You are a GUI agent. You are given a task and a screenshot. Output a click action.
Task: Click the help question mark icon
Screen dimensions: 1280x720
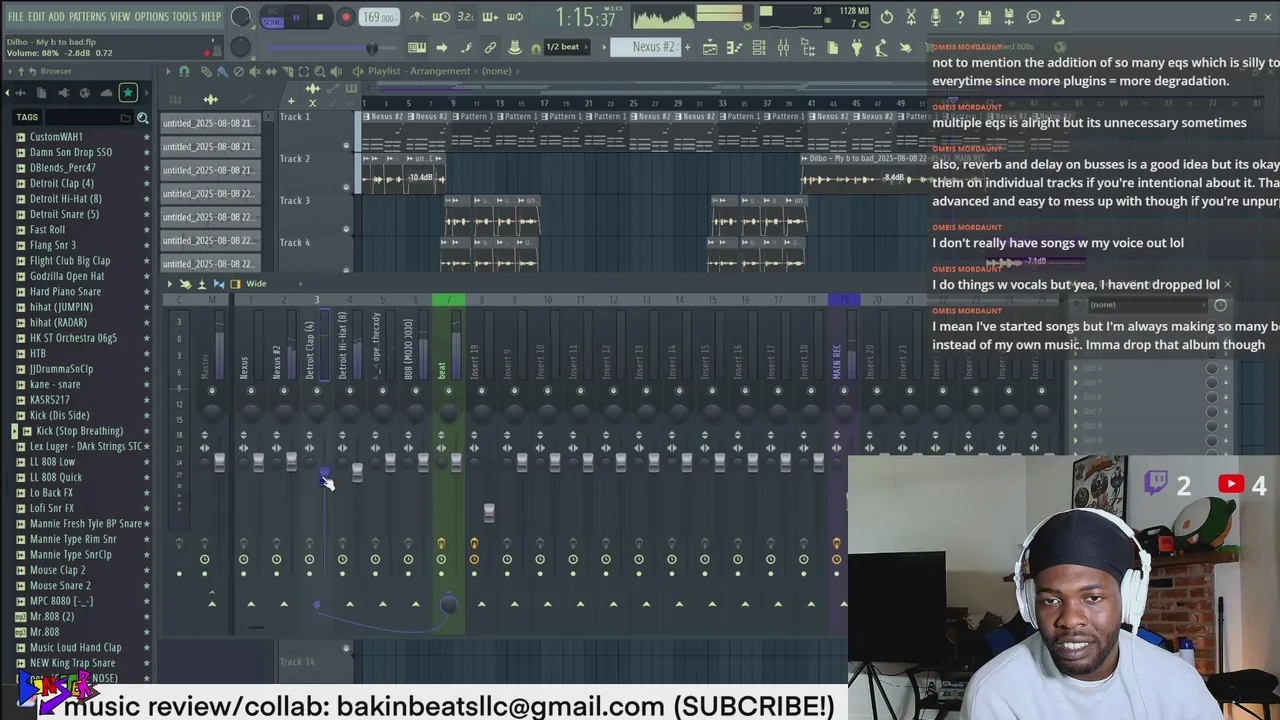pos(960,17)
